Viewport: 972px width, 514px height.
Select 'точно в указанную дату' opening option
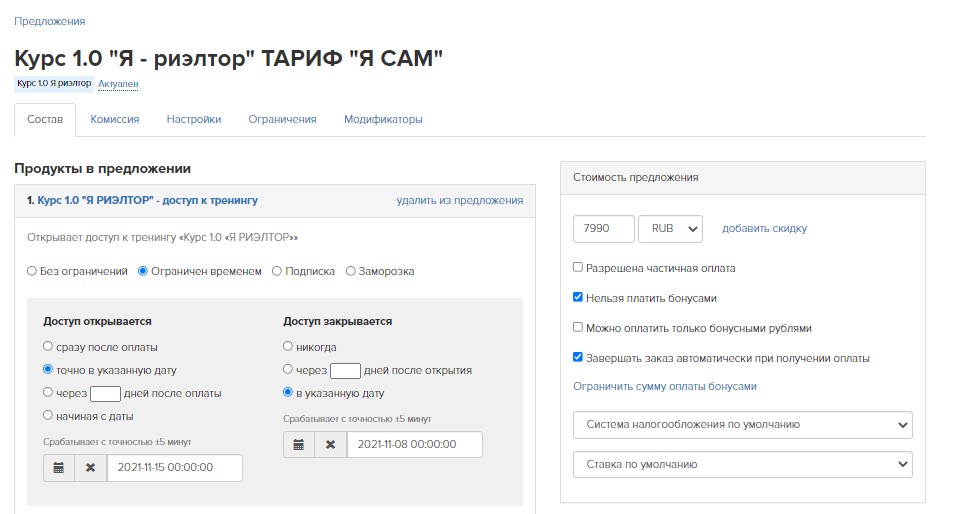(48, 369)
